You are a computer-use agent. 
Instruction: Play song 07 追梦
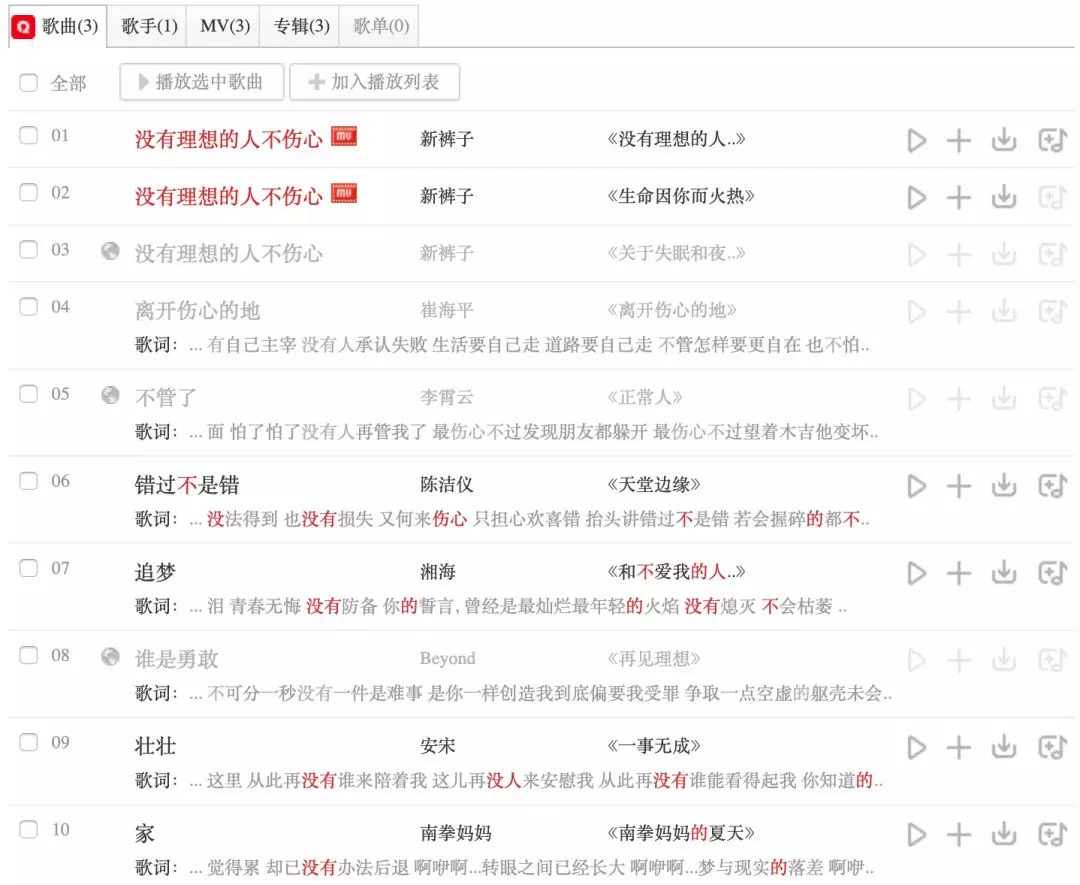click(916, 573)
